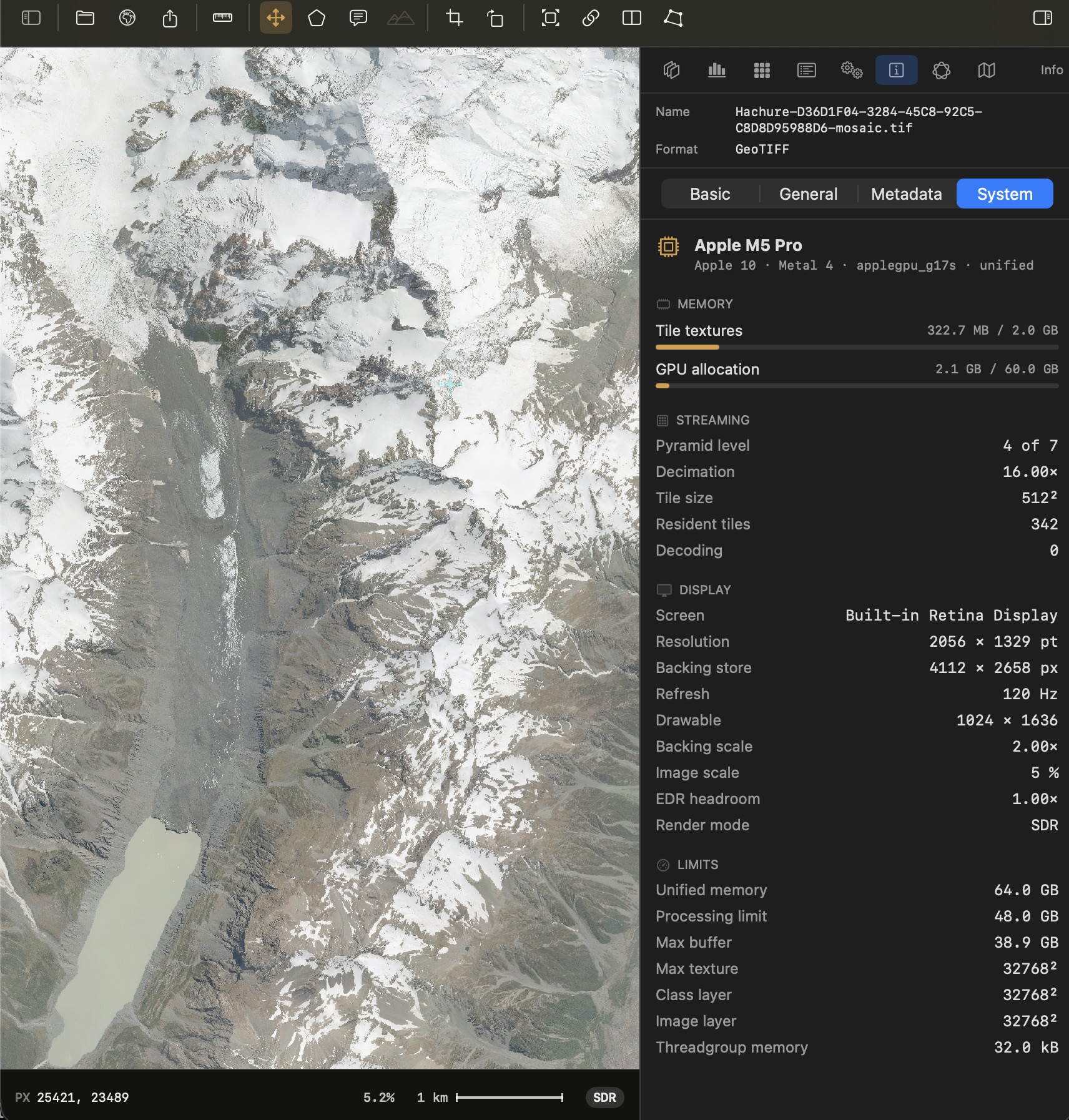1069x1120 pixels.
Task: Show the histogram inspector panel
Action: 717,70
